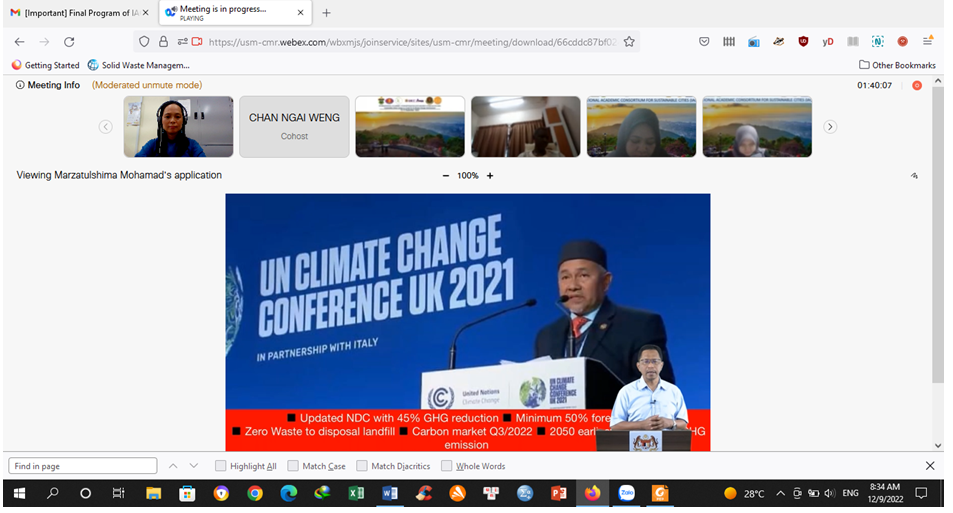Open Excel from the taskbar
The image size is (953, 513).
[x=356, y=494]
